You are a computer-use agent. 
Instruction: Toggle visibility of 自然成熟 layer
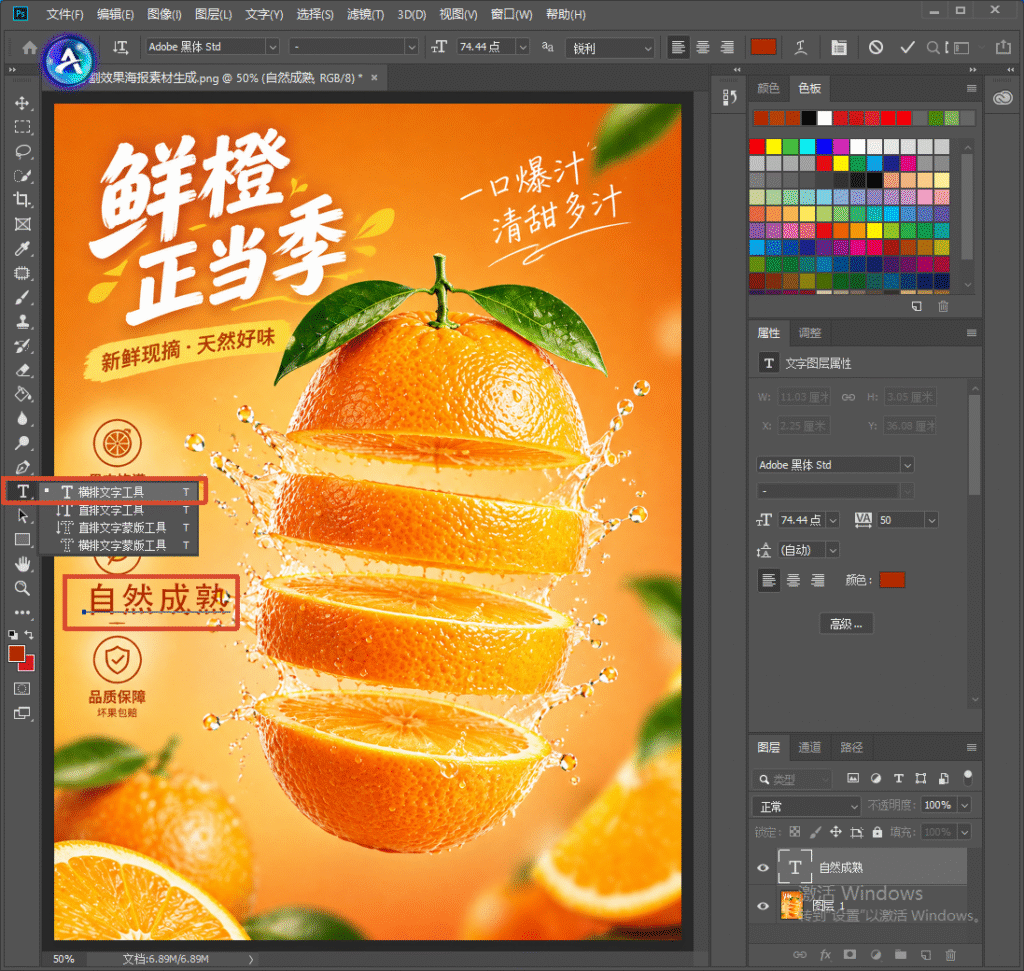point(763,868)
